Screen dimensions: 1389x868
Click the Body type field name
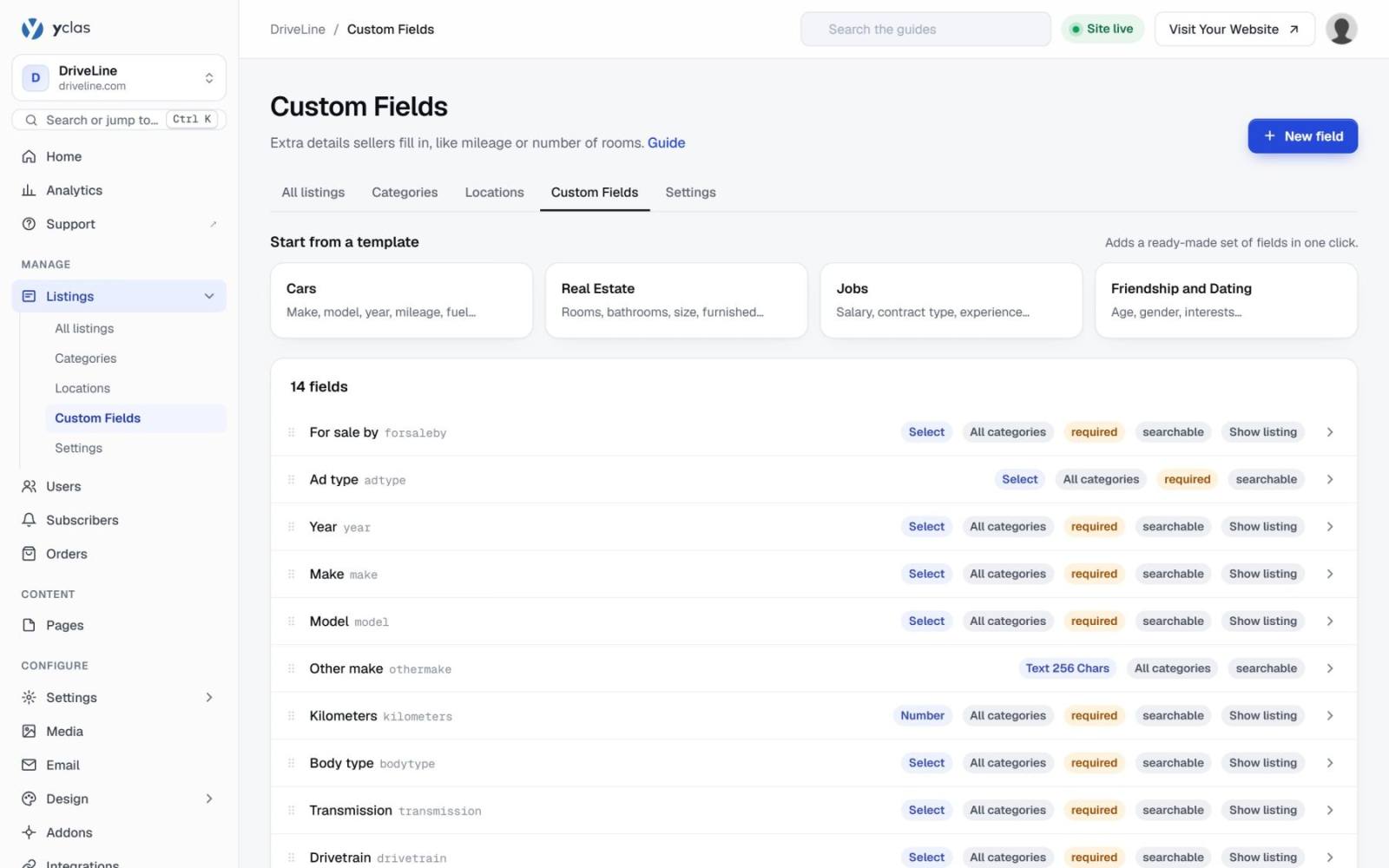[341, 763]
